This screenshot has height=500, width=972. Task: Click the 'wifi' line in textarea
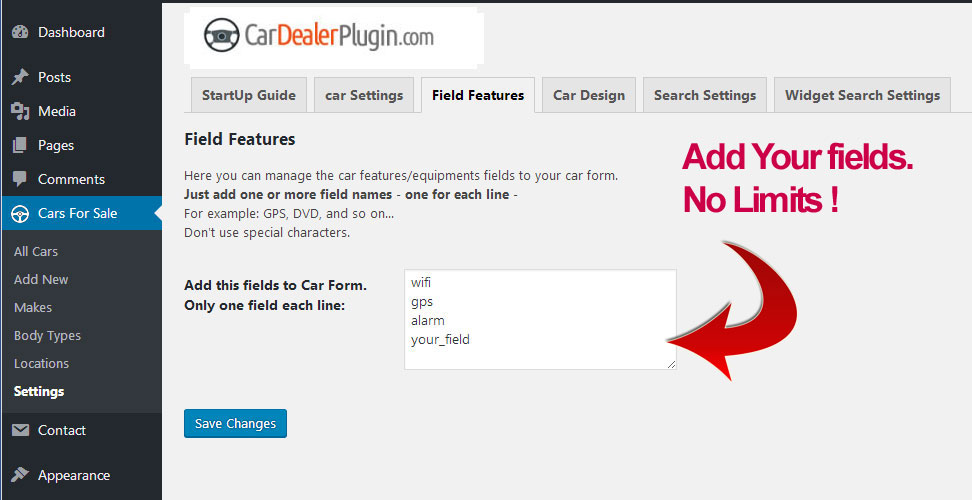click(421, 283)
